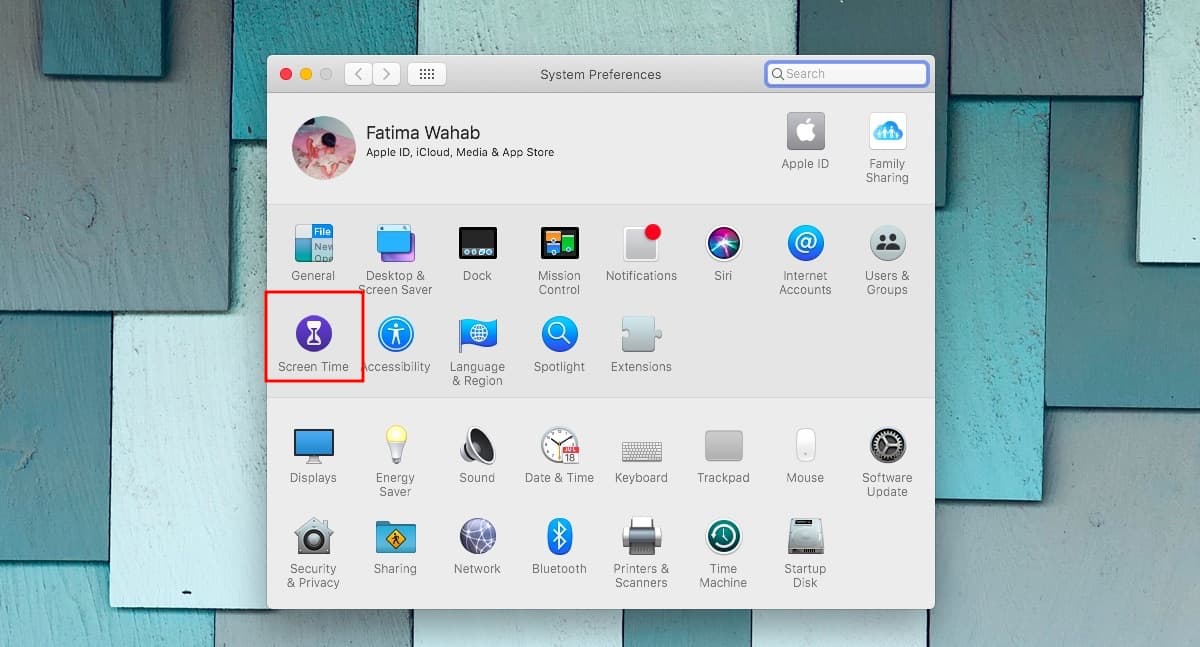Open Notifications preferences
This screenshot has height=647, width=1200.
tap(641, 243)
